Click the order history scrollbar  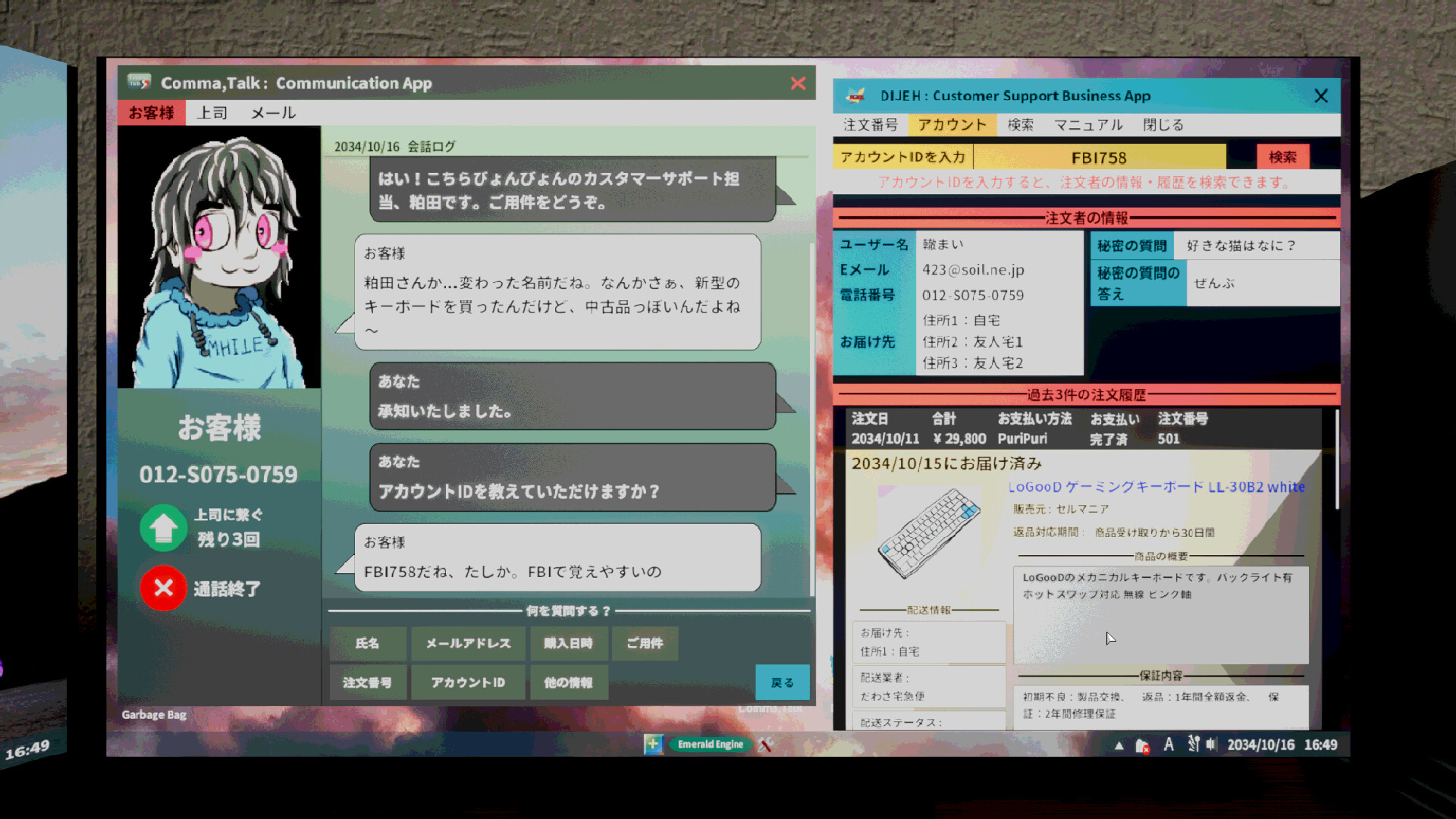click(1336, 459)
